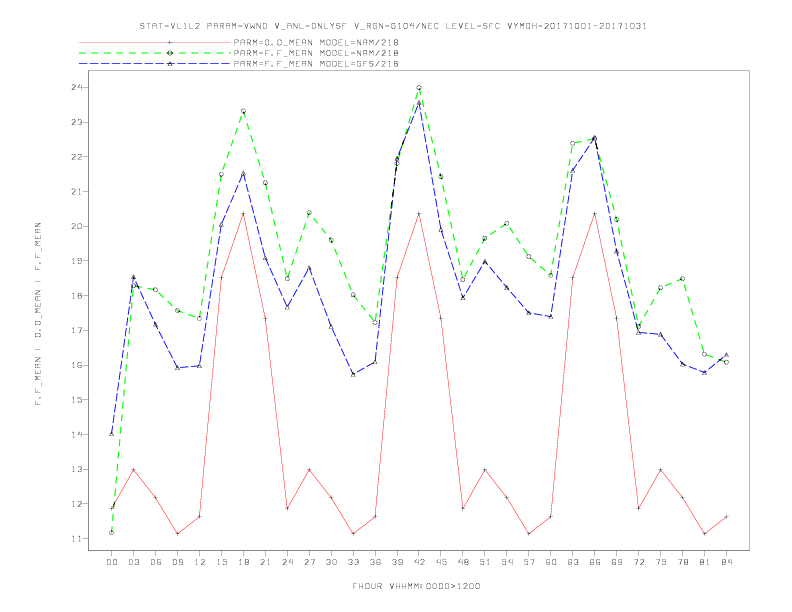Click x-axis tick label 72
Screen dimensions: 792x612
[x=639, y=562]
